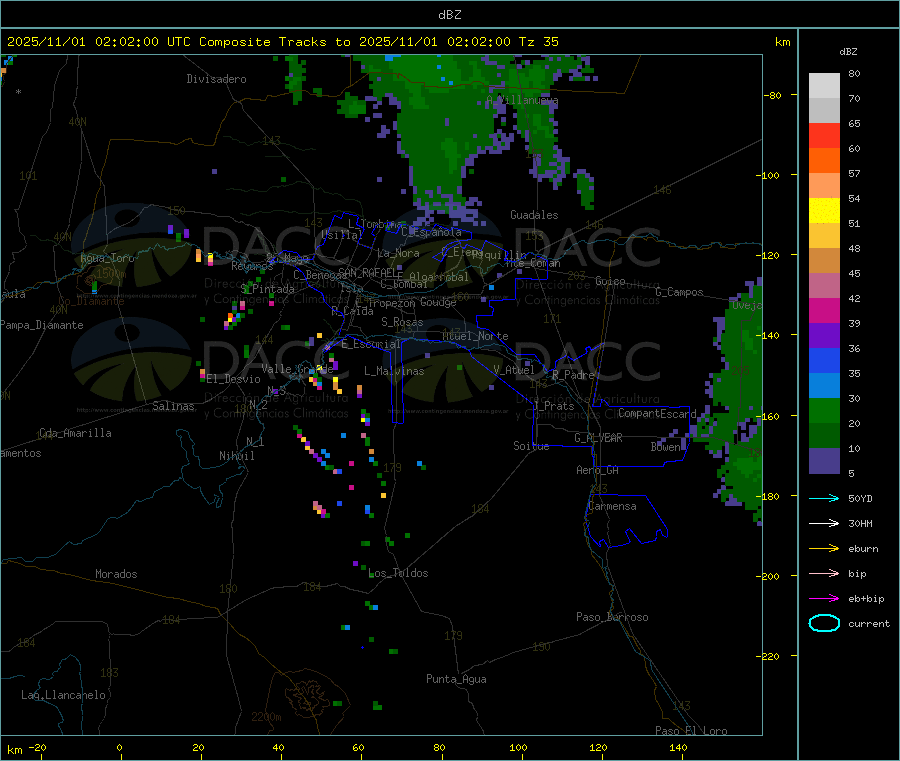Click the 2200m volcano contour label
This screenshot has height=761, width=900.
pyautogui.click(x=266, y=717)
